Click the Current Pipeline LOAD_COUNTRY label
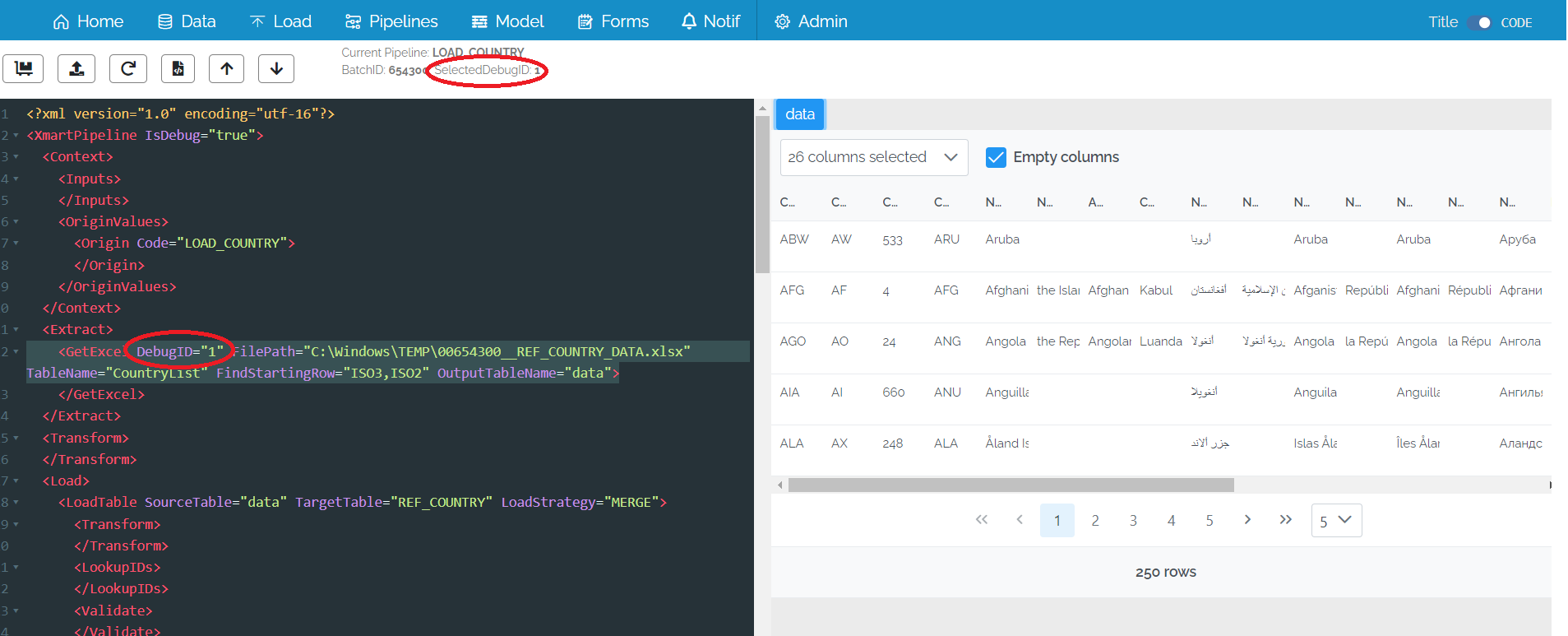The image size is (1568, 636). (x=432, y=53)
